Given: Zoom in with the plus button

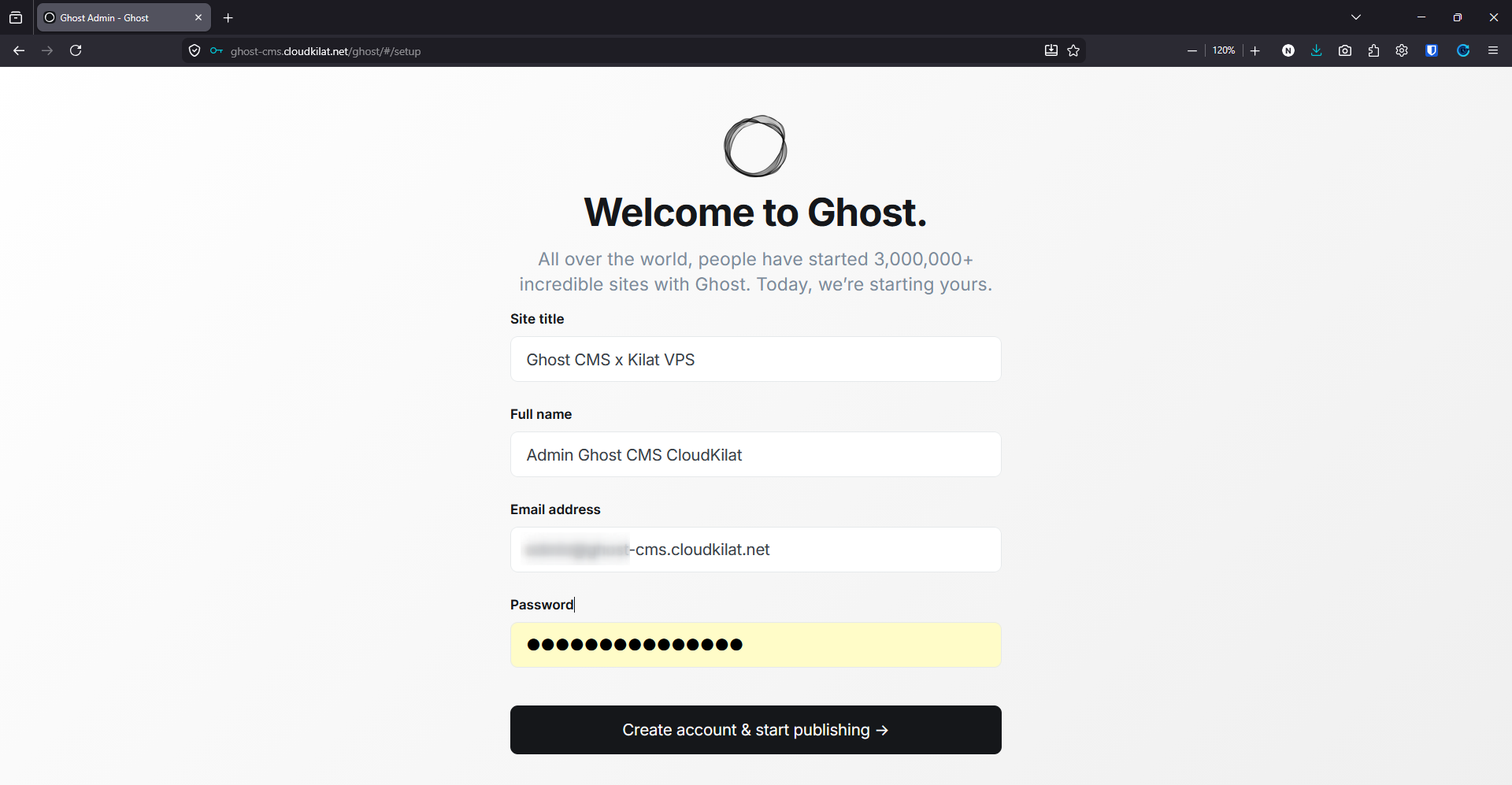Looking at the screenshot, I should [1255, 50].
